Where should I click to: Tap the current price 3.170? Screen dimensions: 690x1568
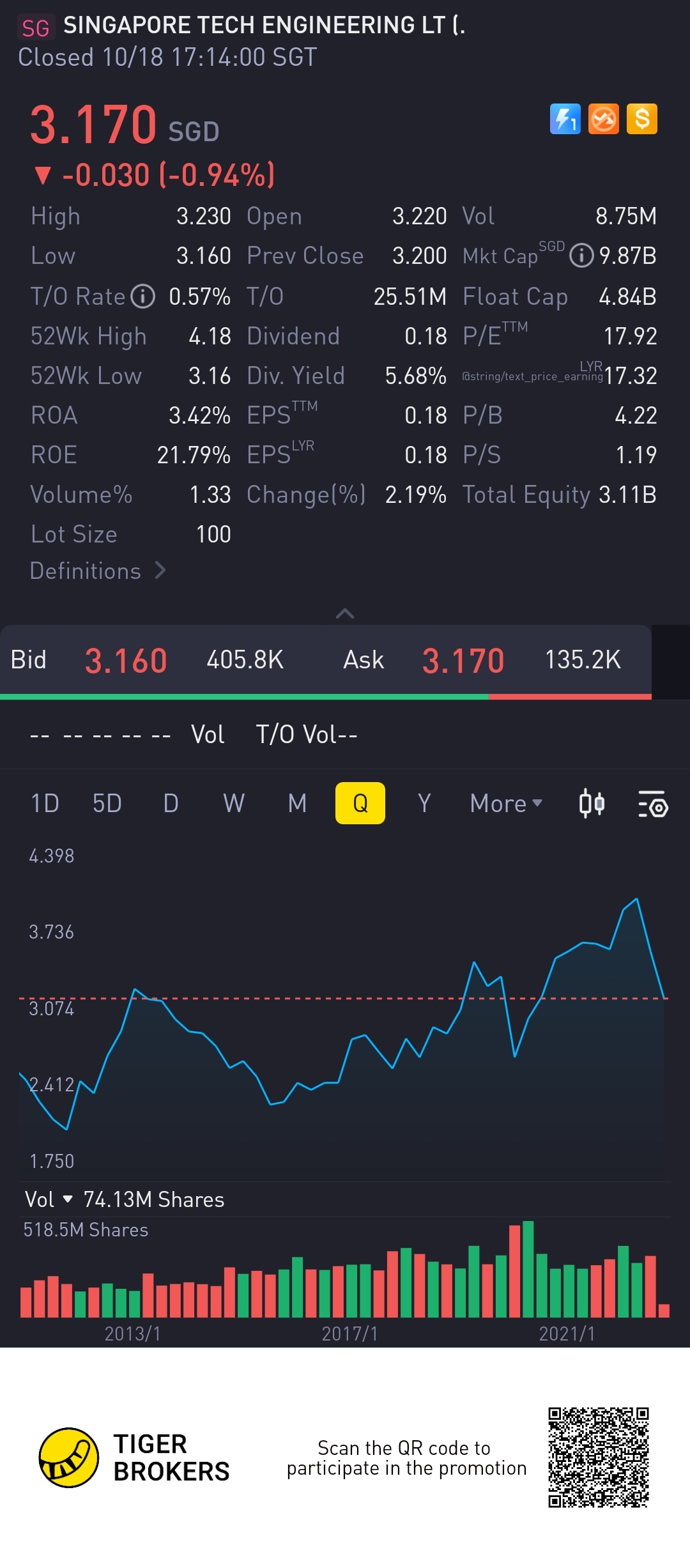(93, 125)
